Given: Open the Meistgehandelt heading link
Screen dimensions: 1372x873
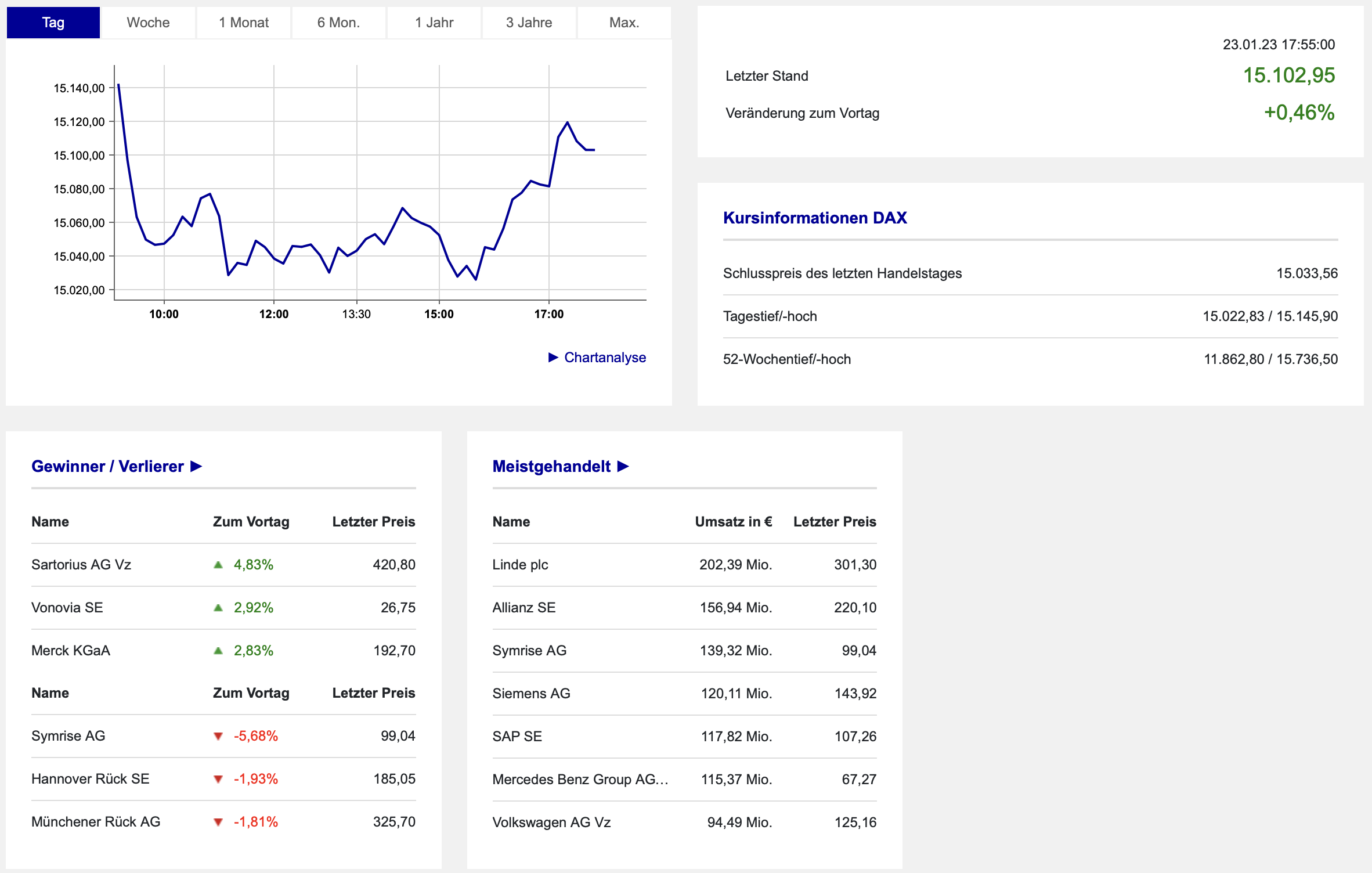Looking at the screenshot, I should pos(551,467).
